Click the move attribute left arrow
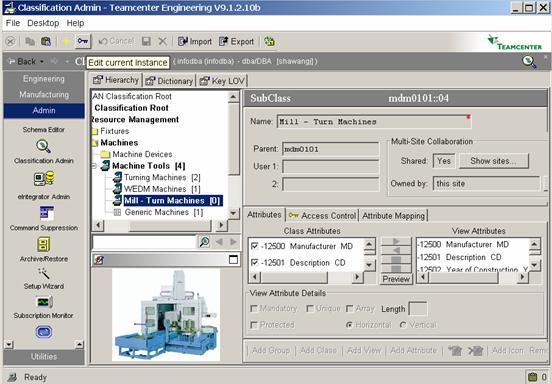The height and width of the screenshot is (384, 552). [x=396, y=250]
